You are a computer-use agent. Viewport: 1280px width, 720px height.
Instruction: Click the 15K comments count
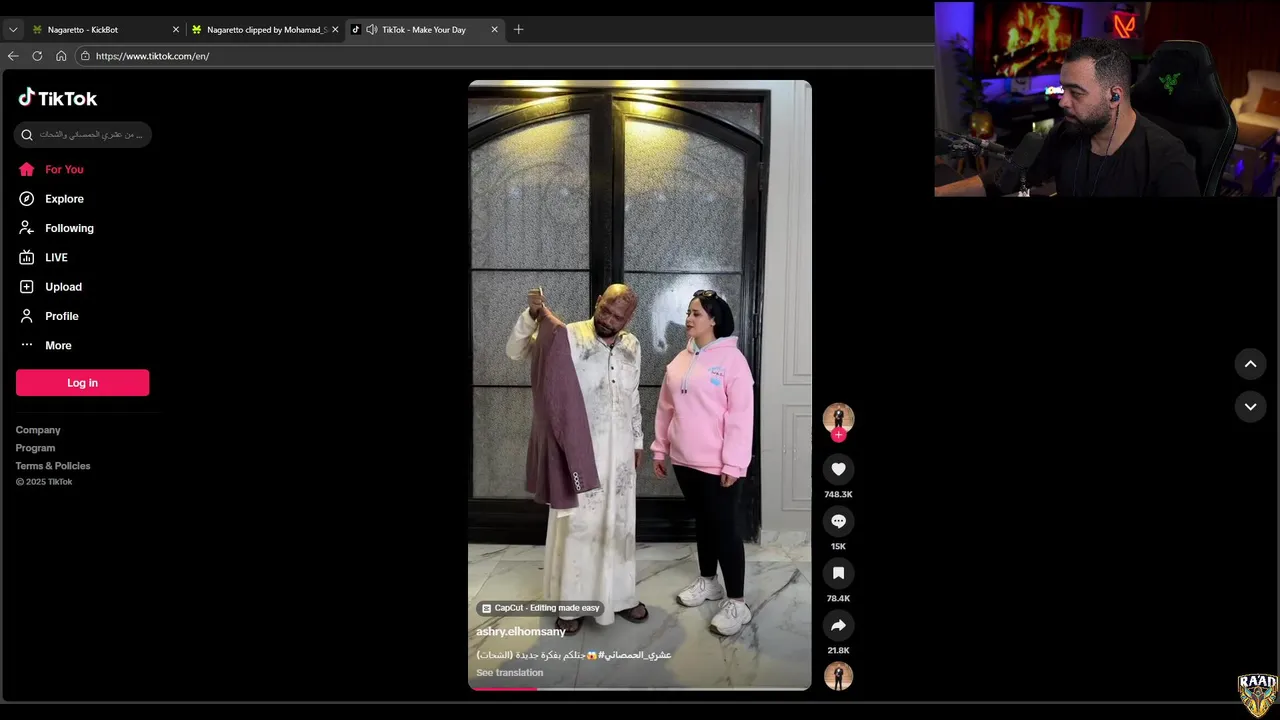[x=838, y=547]
